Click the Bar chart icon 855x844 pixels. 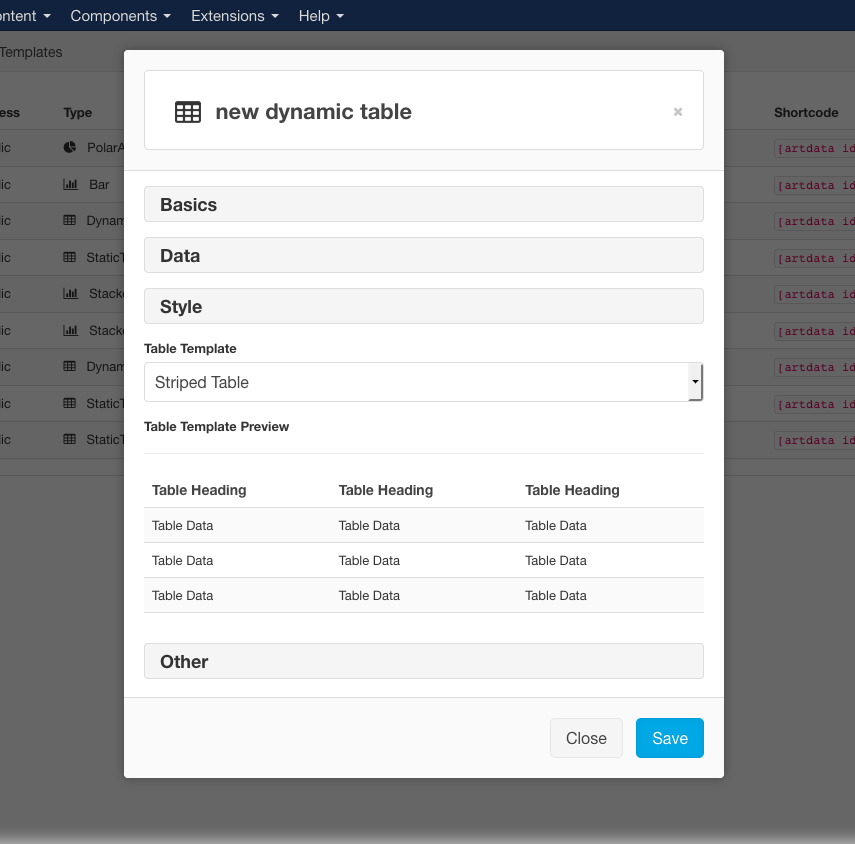(x=67, y=184)
